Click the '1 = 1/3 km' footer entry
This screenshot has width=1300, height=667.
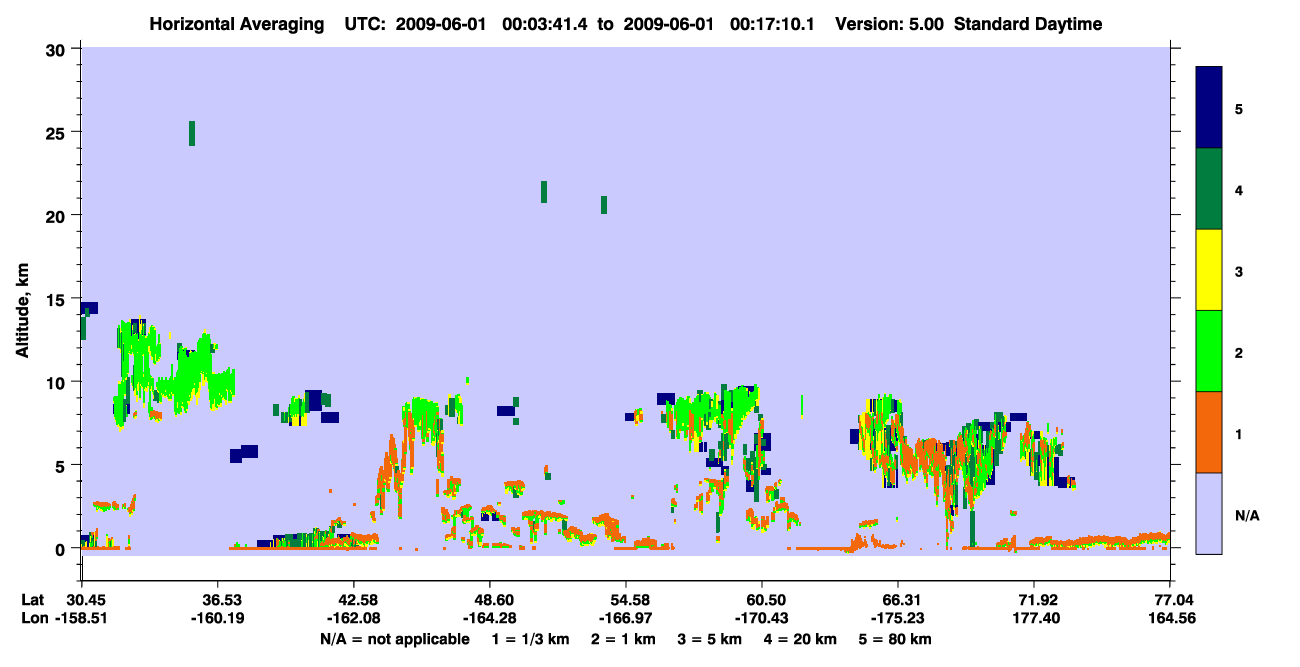[532, 639]
